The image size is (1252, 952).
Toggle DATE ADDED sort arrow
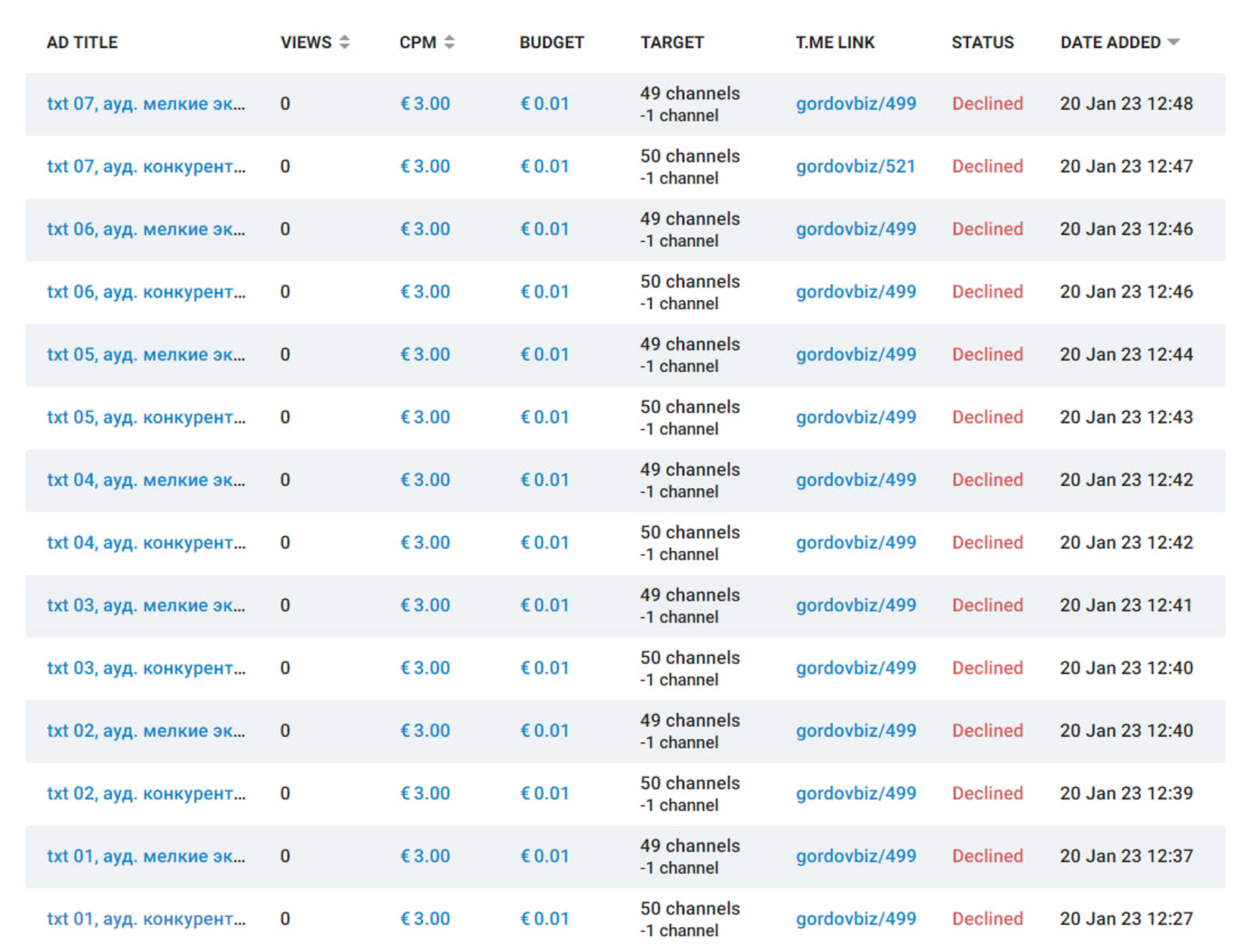click(1174, 42)
